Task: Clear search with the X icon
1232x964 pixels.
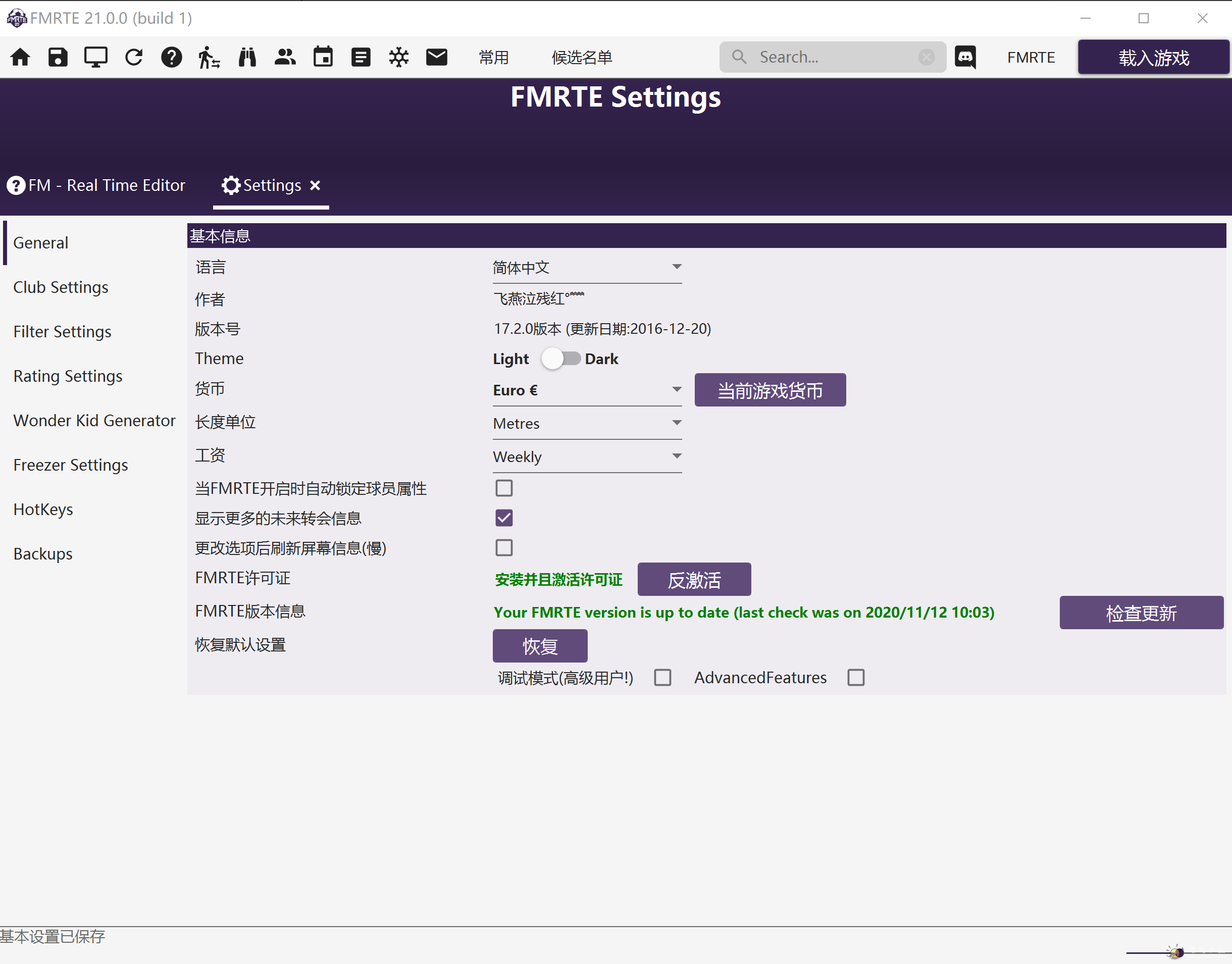Action: coord(926,57)
